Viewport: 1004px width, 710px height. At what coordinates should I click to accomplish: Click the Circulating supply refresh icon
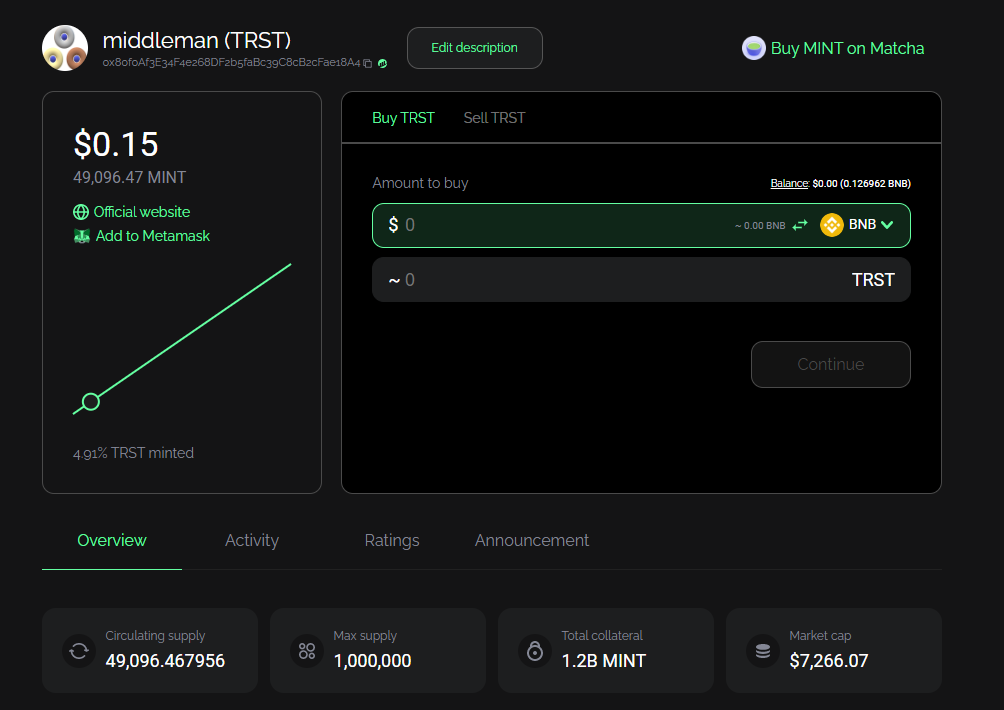79,651
